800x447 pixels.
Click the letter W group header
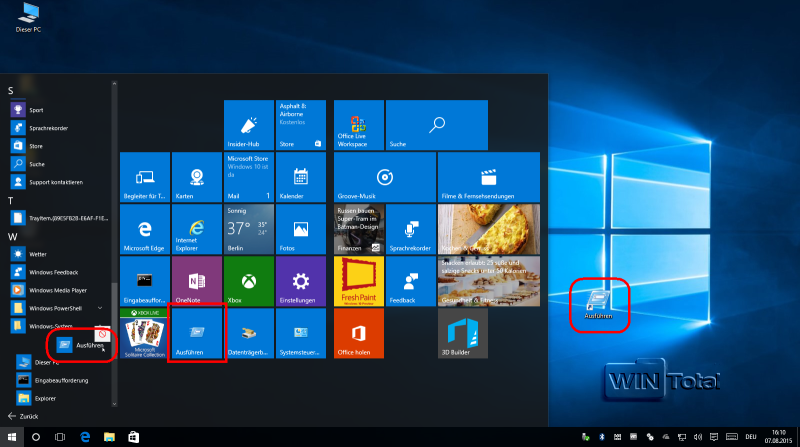[x=12, y=236]
